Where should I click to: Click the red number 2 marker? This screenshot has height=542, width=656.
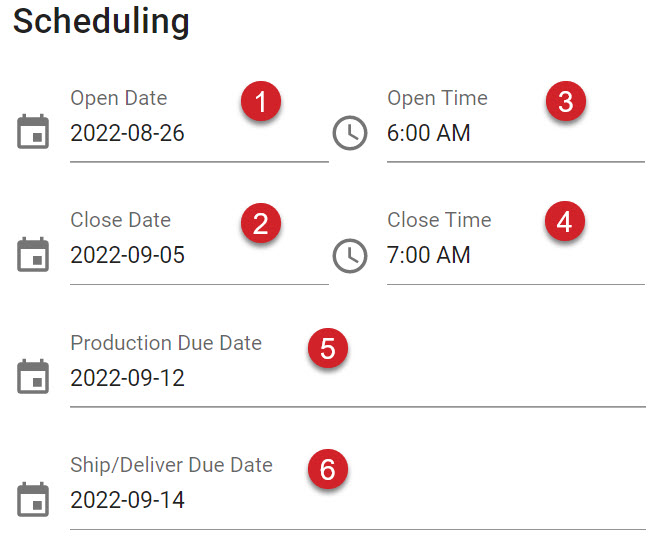pos(261,223)
